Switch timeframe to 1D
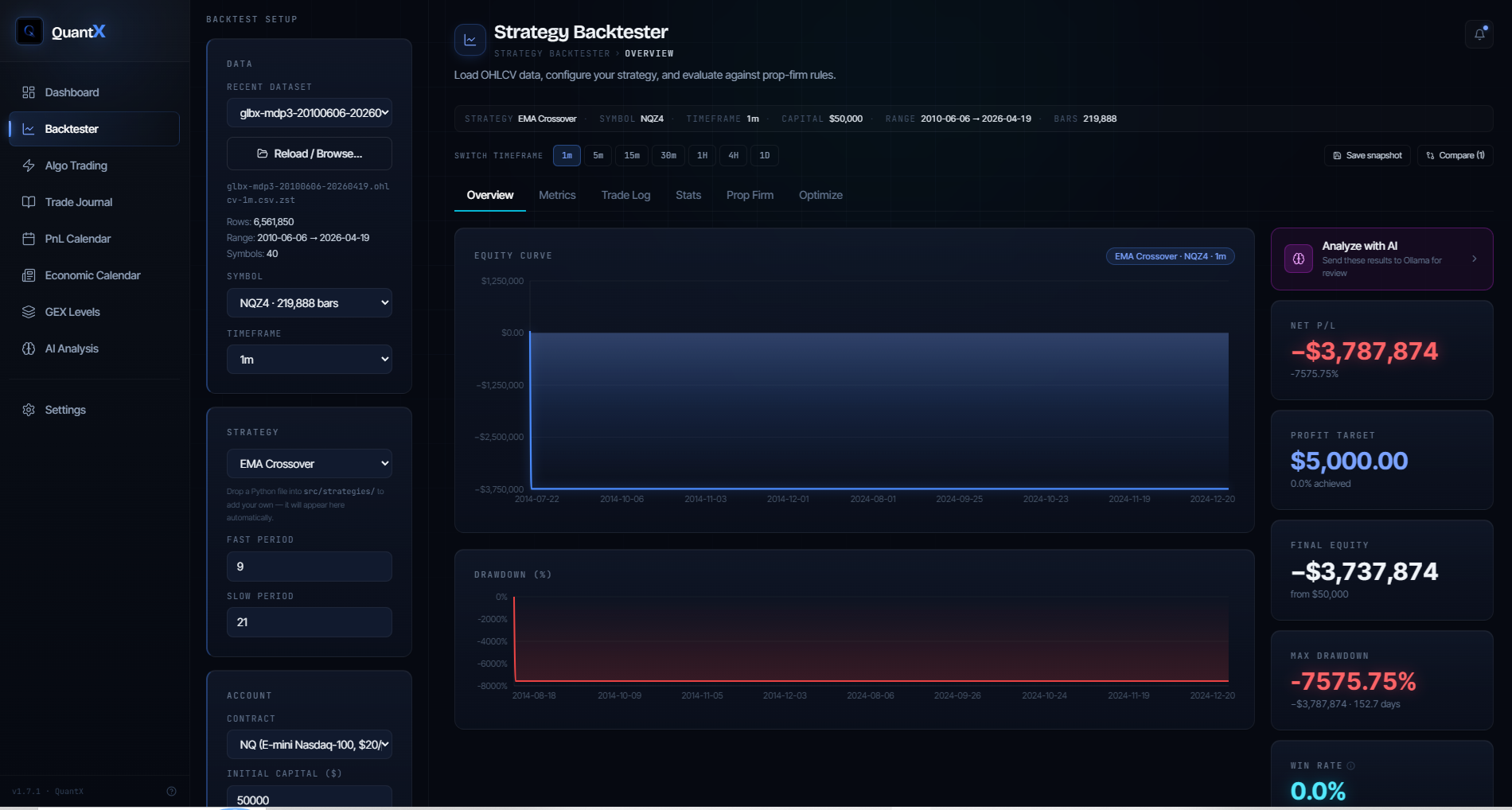Screen dimensions: 1512x810 [x=765, y=156]
